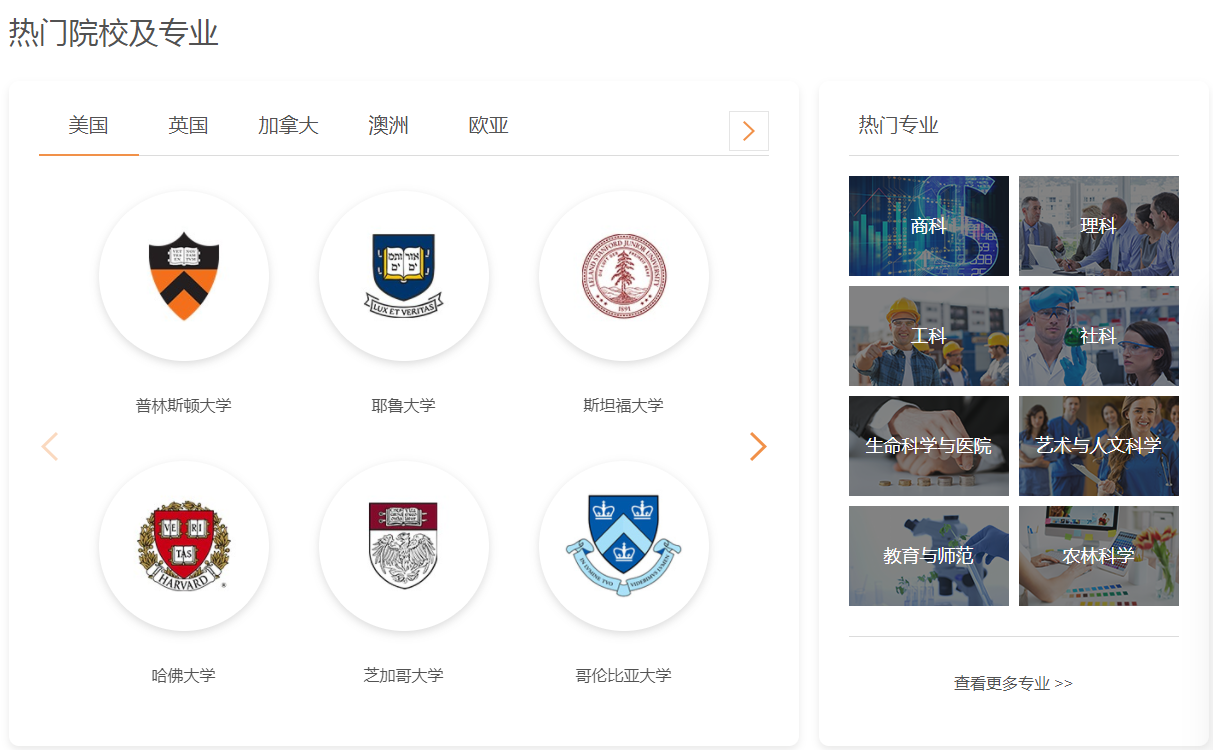Click the 芝加哥大学 name label
The width and height of the screenshot is (1213, 750).
[404, 675]
